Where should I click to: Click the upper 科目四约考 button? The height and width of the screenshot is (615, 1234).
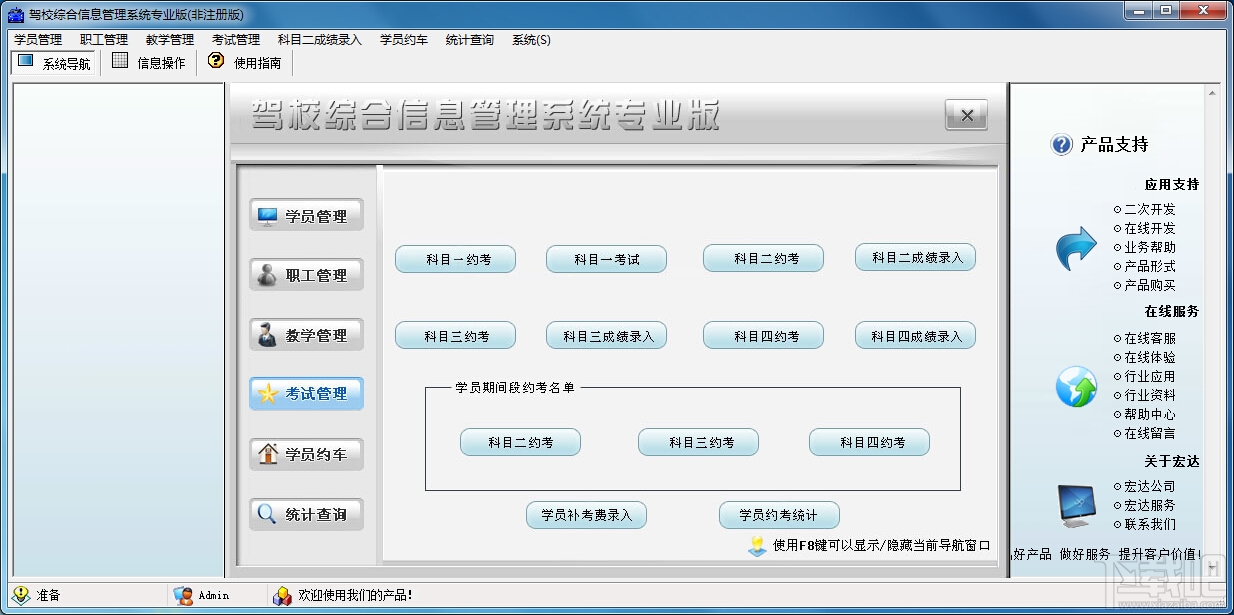click(x=764, y=336)
